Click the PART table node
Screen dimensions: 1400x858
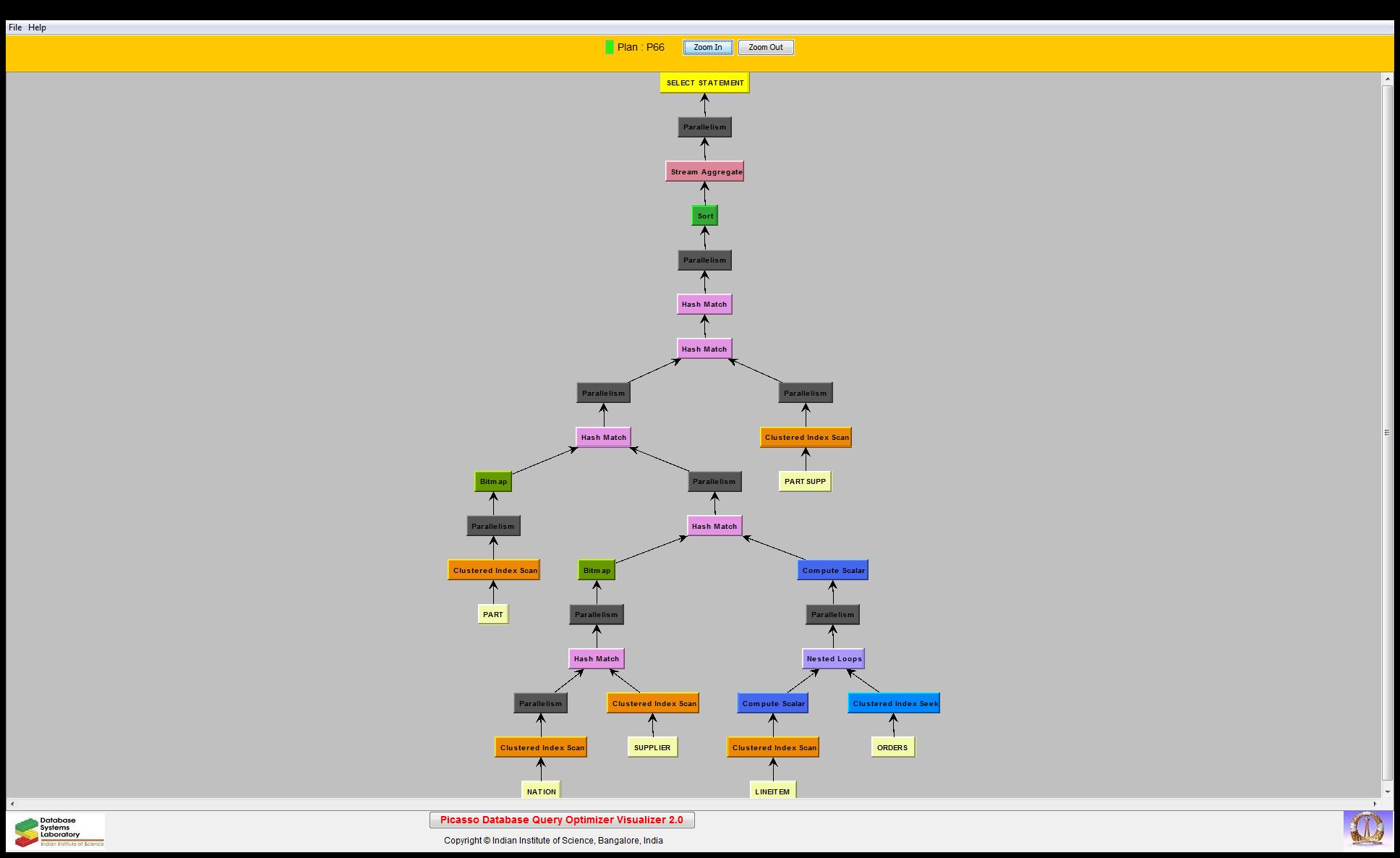(493, 614)
